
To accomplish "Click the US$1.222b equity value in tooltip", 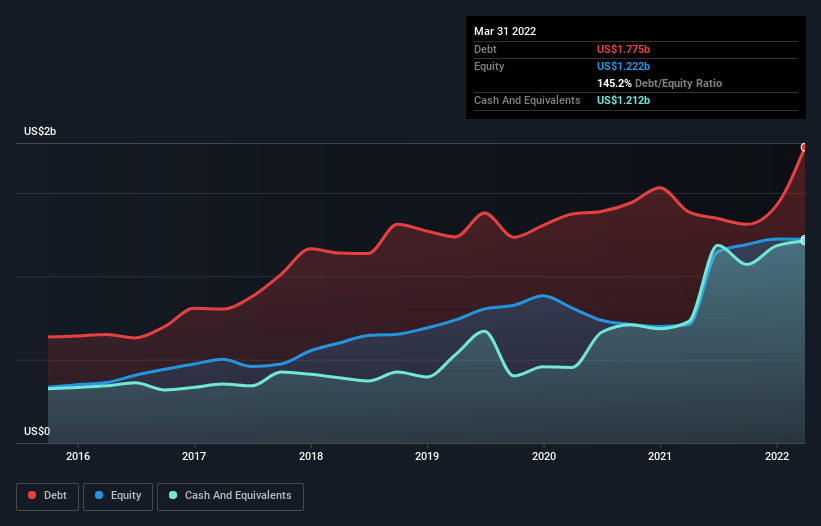I will [x=623, y=66].
